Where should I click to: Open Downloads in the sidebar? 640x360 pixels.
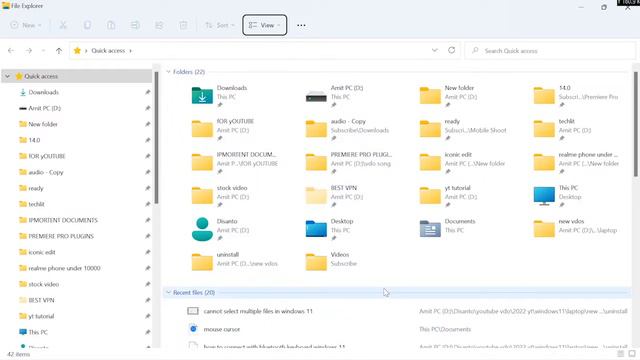[44, 92]
